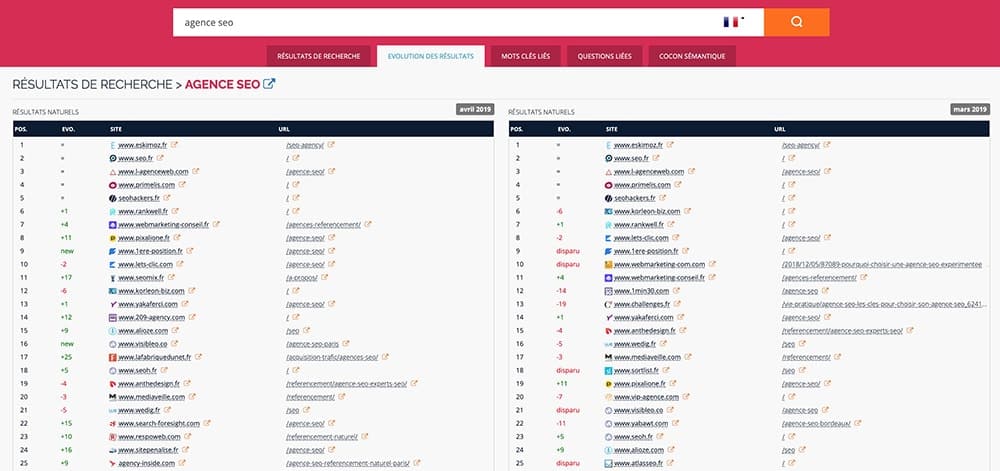Click www.pixalione.fr link in avril table
The height and width of the screenshot is (471, 1000).
tap(143, 238)
